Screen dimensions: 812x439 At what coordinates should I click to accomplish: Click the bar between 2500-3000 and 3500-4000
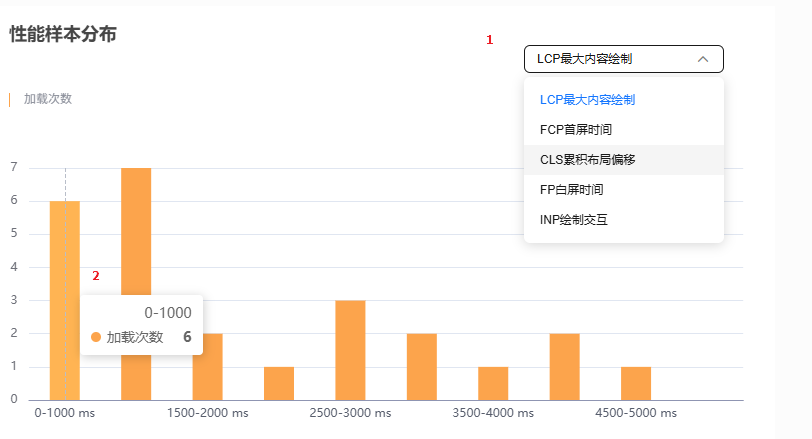pyautogui.click(x=422, y=367)
